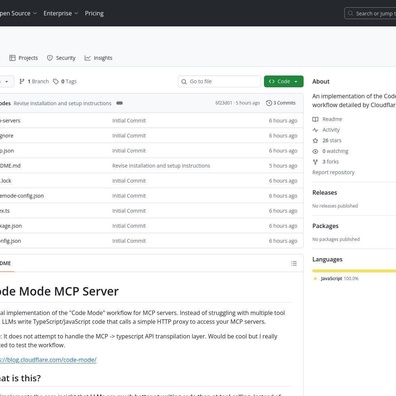The image size is (396, 396).
Task: Open the Projects tab
Action: tap(23, 58)
